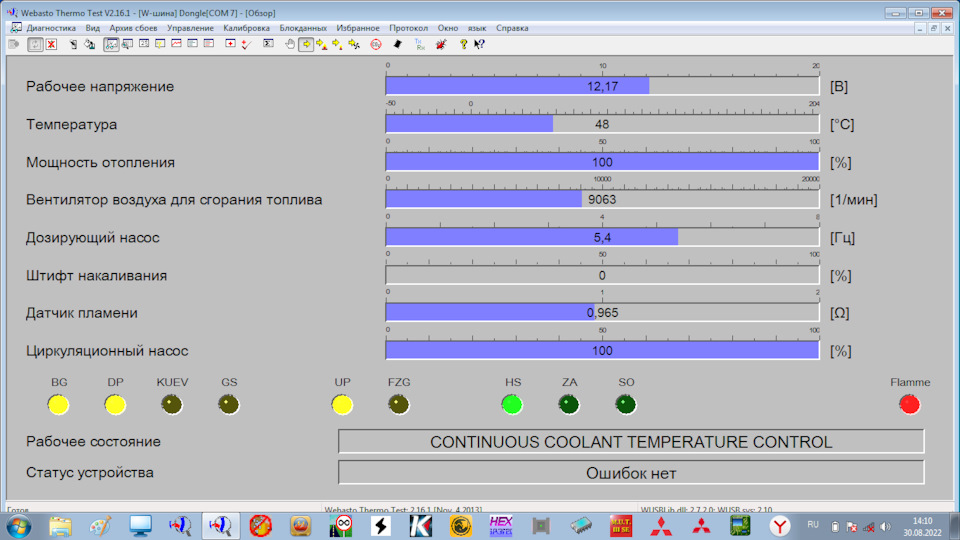Image resolution: width=960 pixels, height=540 pixels.
Task: Click the yellow DP indicator lamp
Action: pos(114,405)
